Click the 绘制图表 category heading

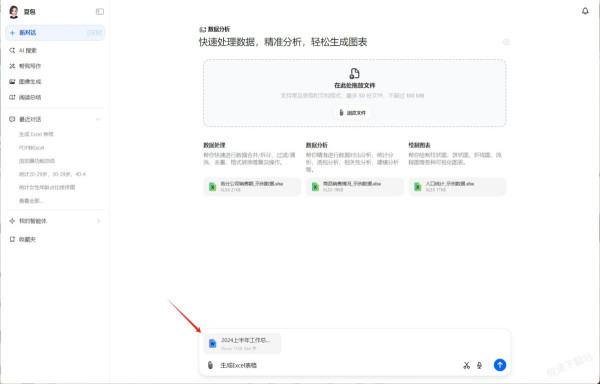[x=419, y=145]
